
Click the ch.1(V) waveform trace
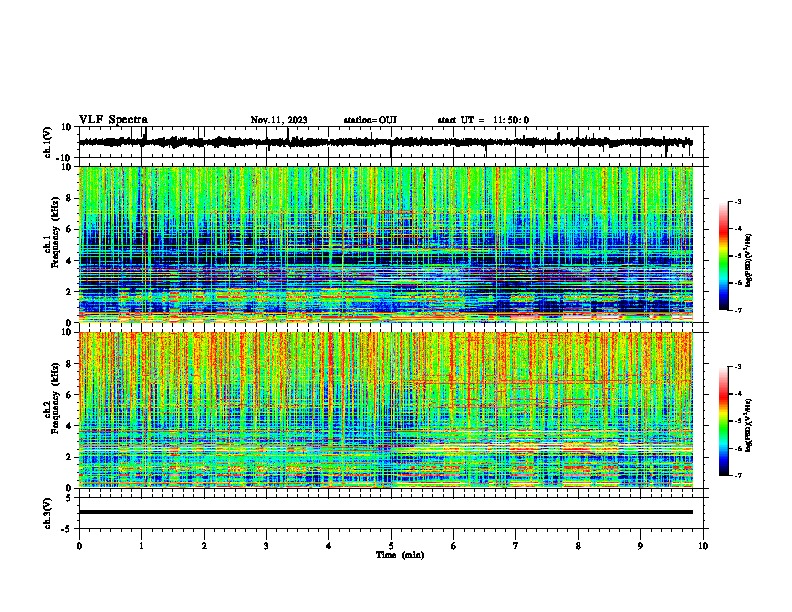[386, 142]
